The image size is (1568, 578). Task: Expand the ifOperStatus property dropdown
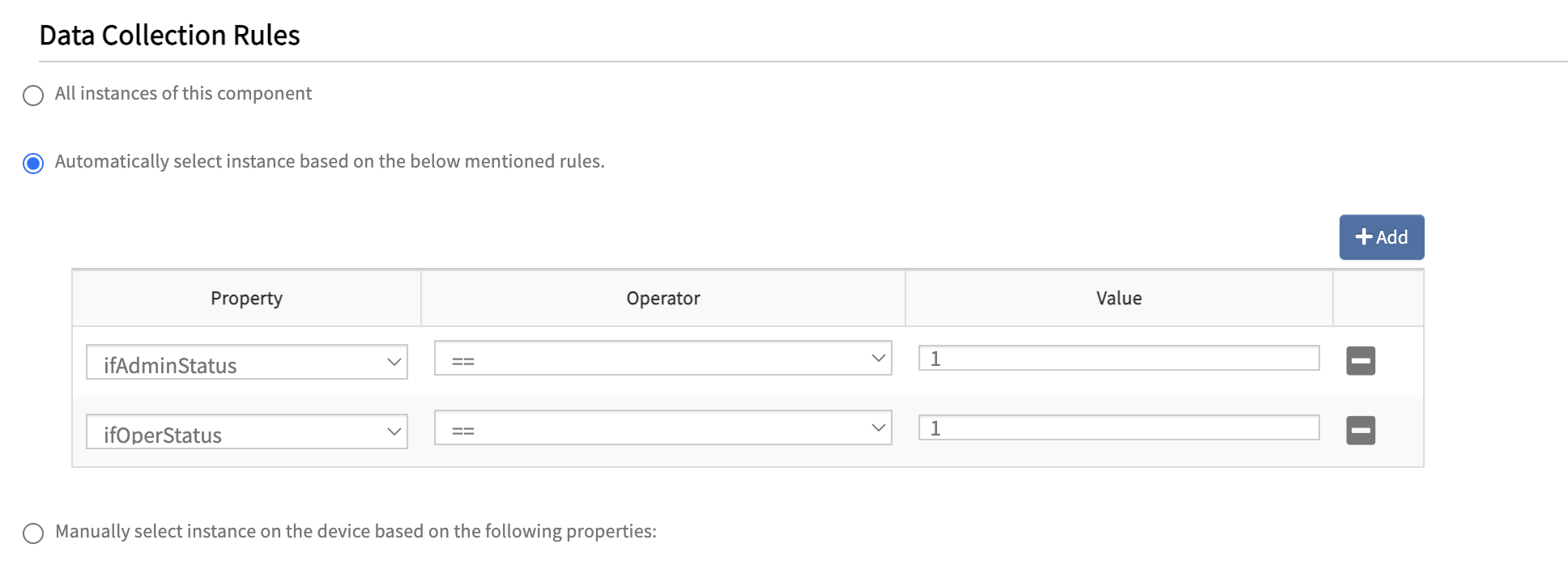coord(246,431)
